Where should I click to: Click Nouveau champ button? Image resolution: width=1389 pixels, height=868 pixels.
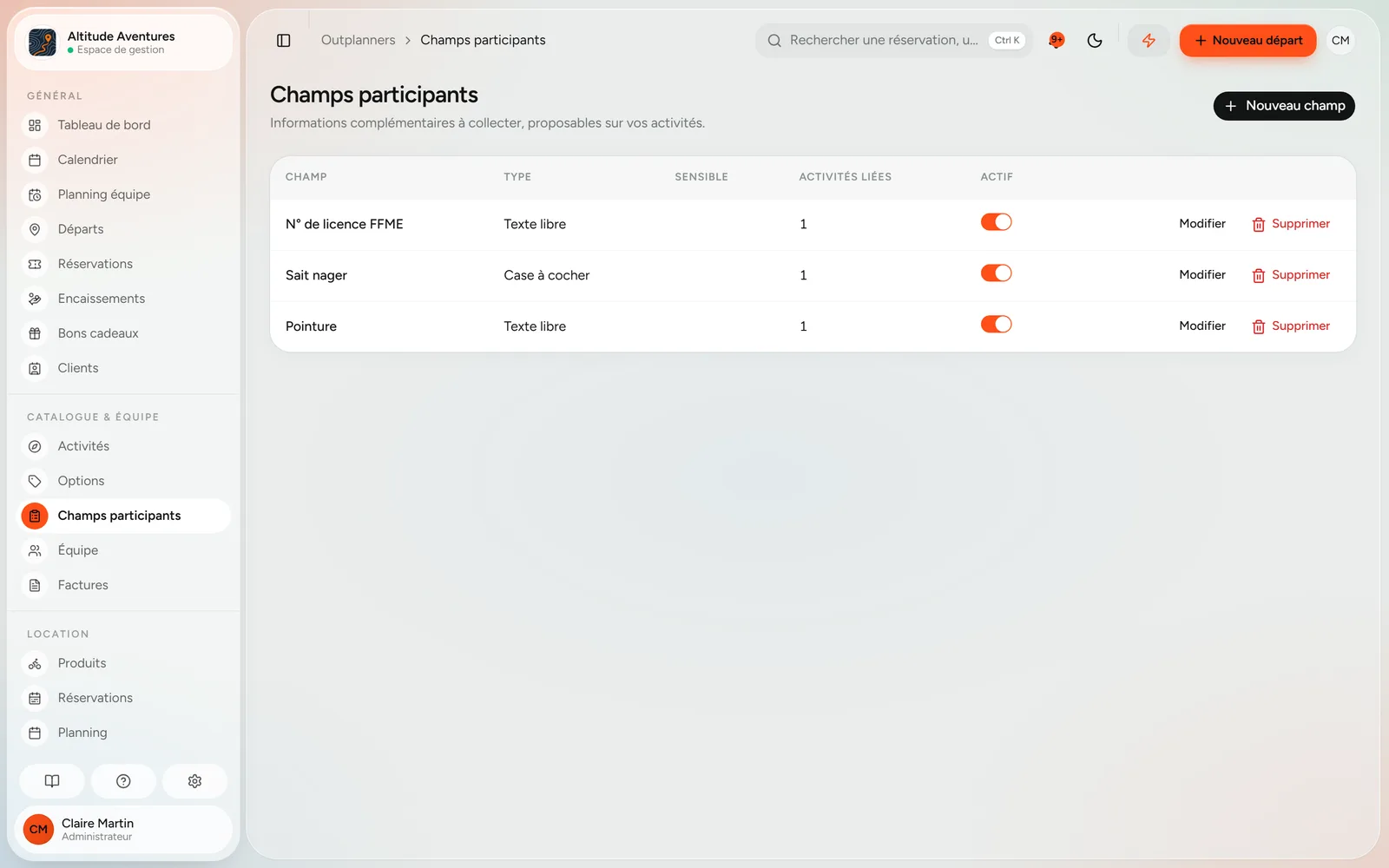[x=1284, y=106]
